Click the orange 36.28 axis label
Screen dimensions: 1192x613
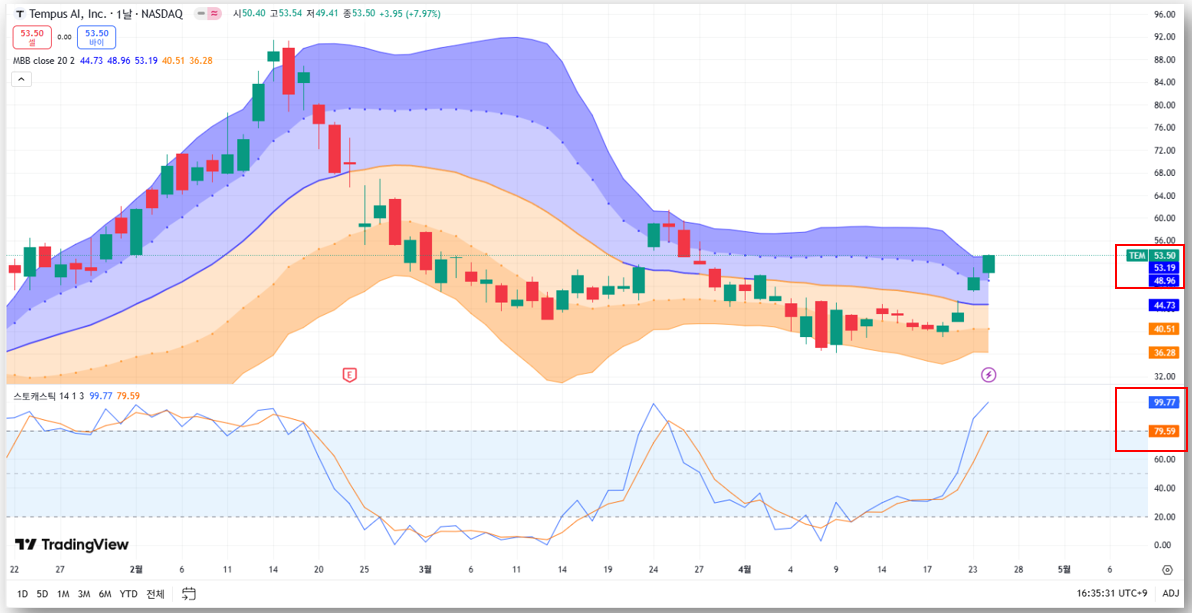1164,353
